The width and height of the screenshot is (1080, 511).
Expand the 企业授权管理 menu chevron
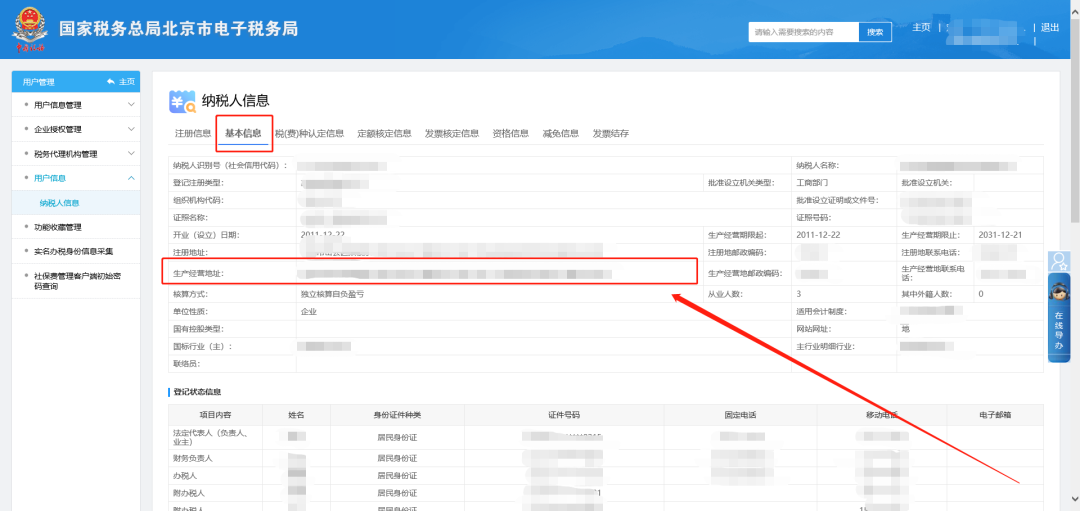(131, 129)
